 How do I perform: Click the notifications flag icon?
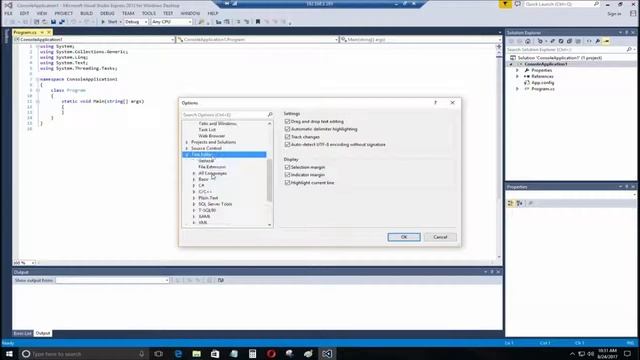click(505, 4)
